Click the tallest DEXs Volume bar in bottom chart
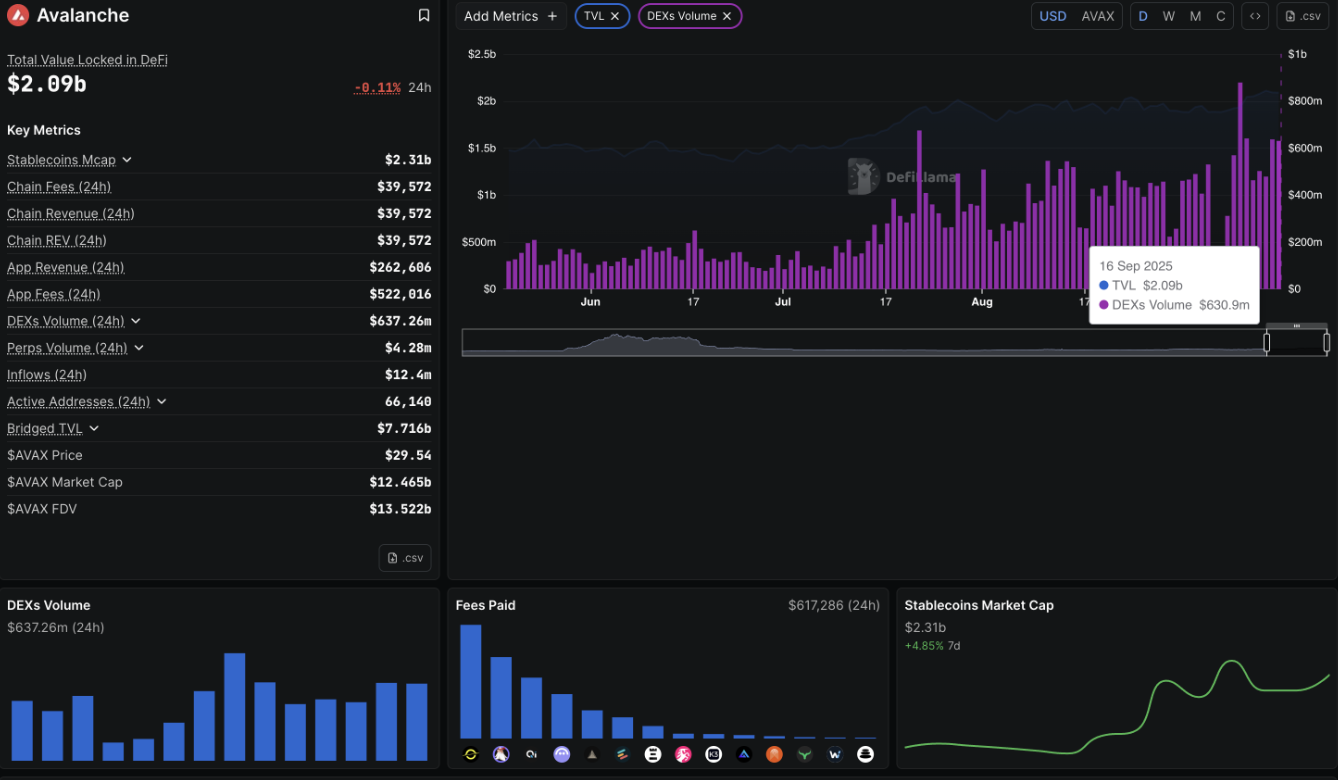The height and width of the screenshot is (780, 1338). coord(235,707)
